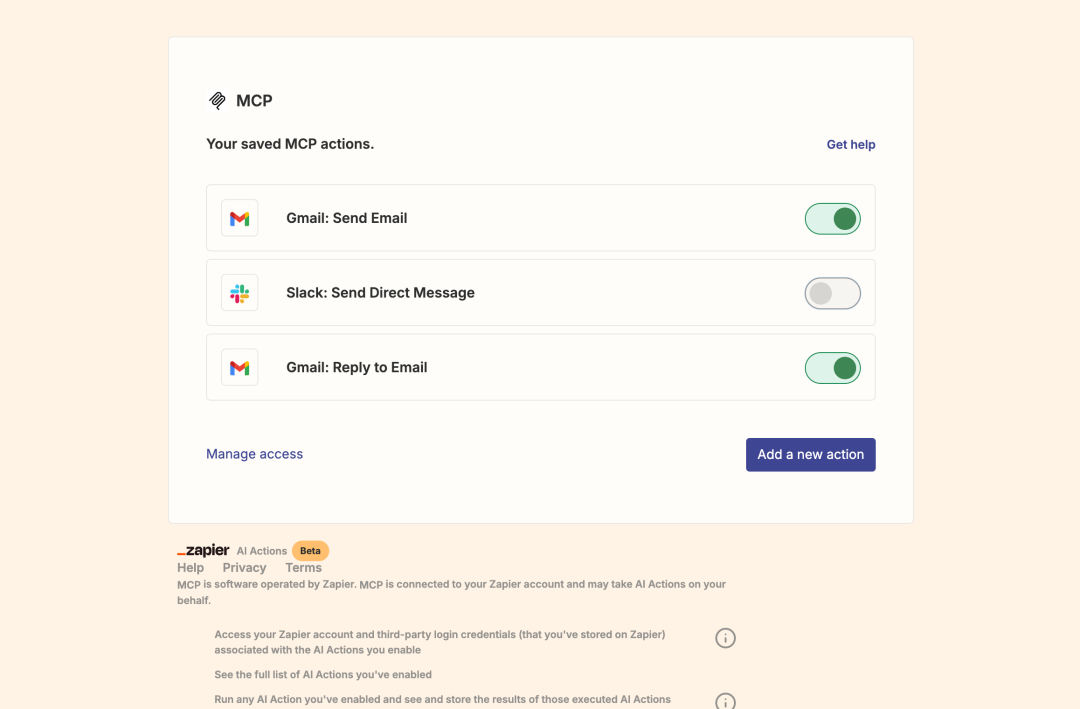Enable the Slack: Send Direct Message action

tap(832, 293)
